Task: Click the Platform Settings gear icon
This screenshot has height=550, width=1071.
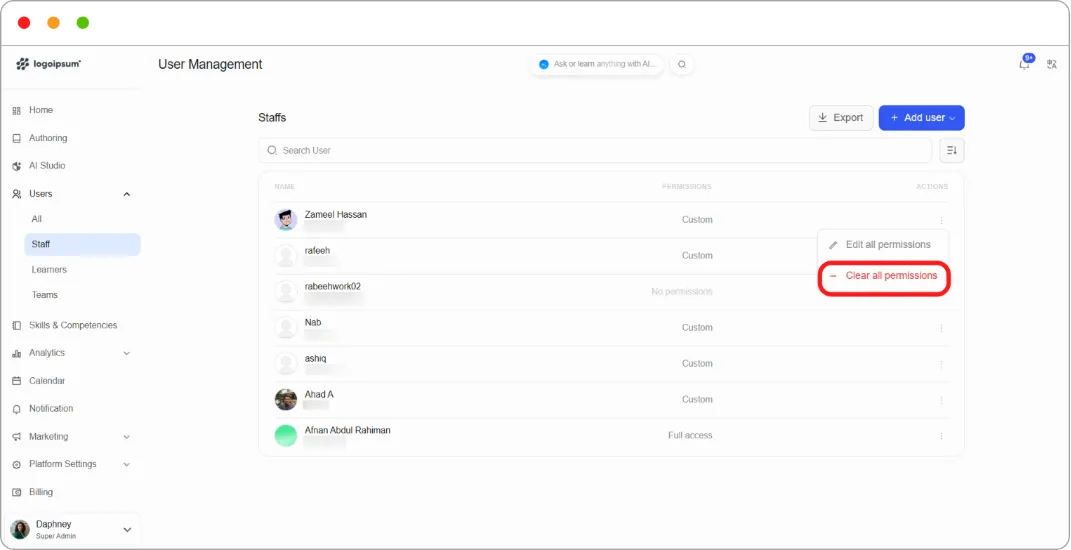Action: coord(17,465)
